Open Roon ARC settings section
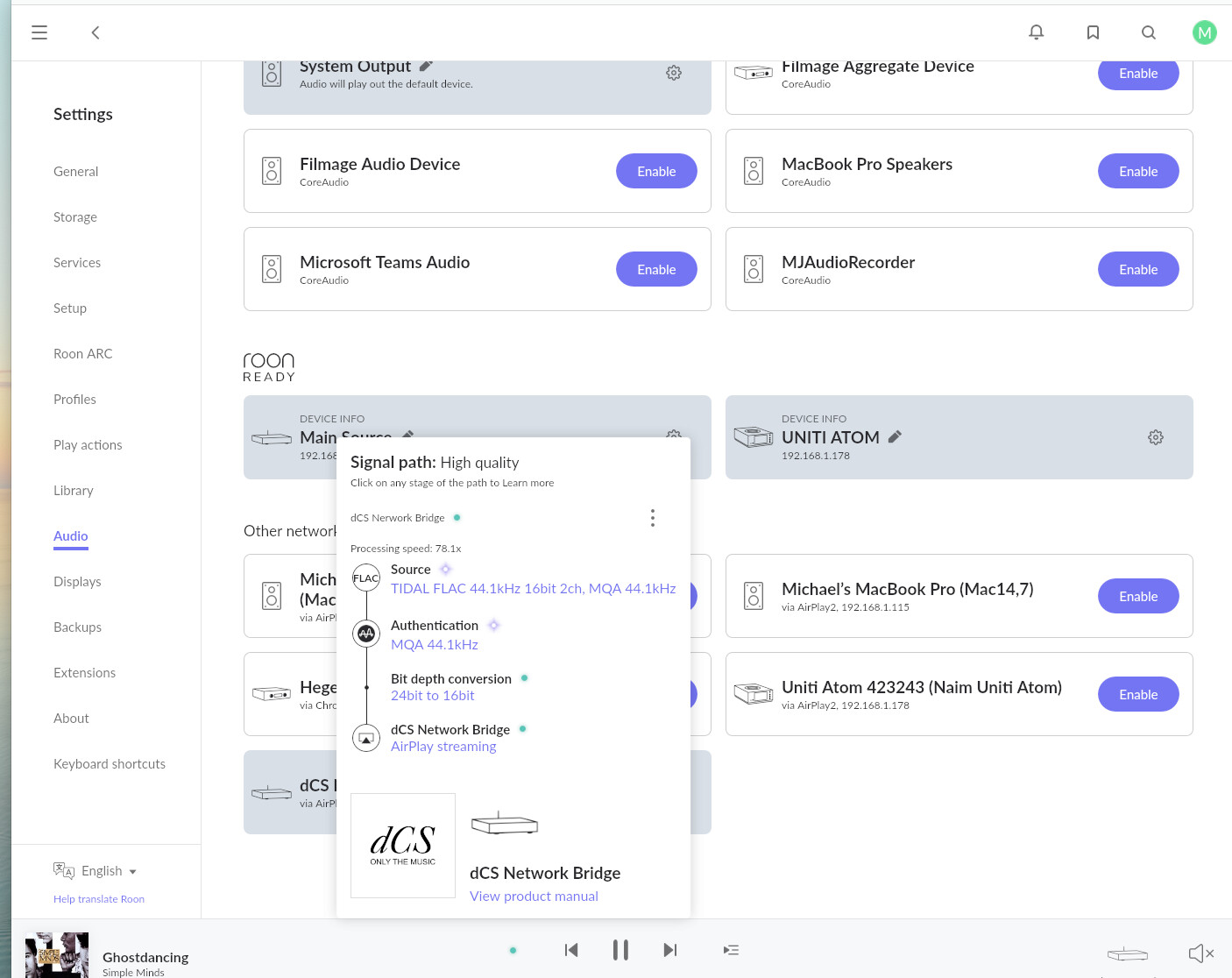 83,354
